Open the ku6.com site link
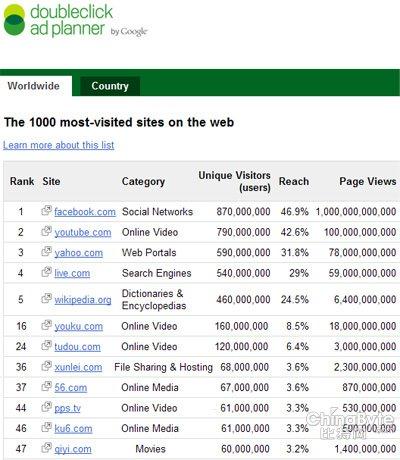This screenshot has height=460, width=400. click(x=73, y=429)
